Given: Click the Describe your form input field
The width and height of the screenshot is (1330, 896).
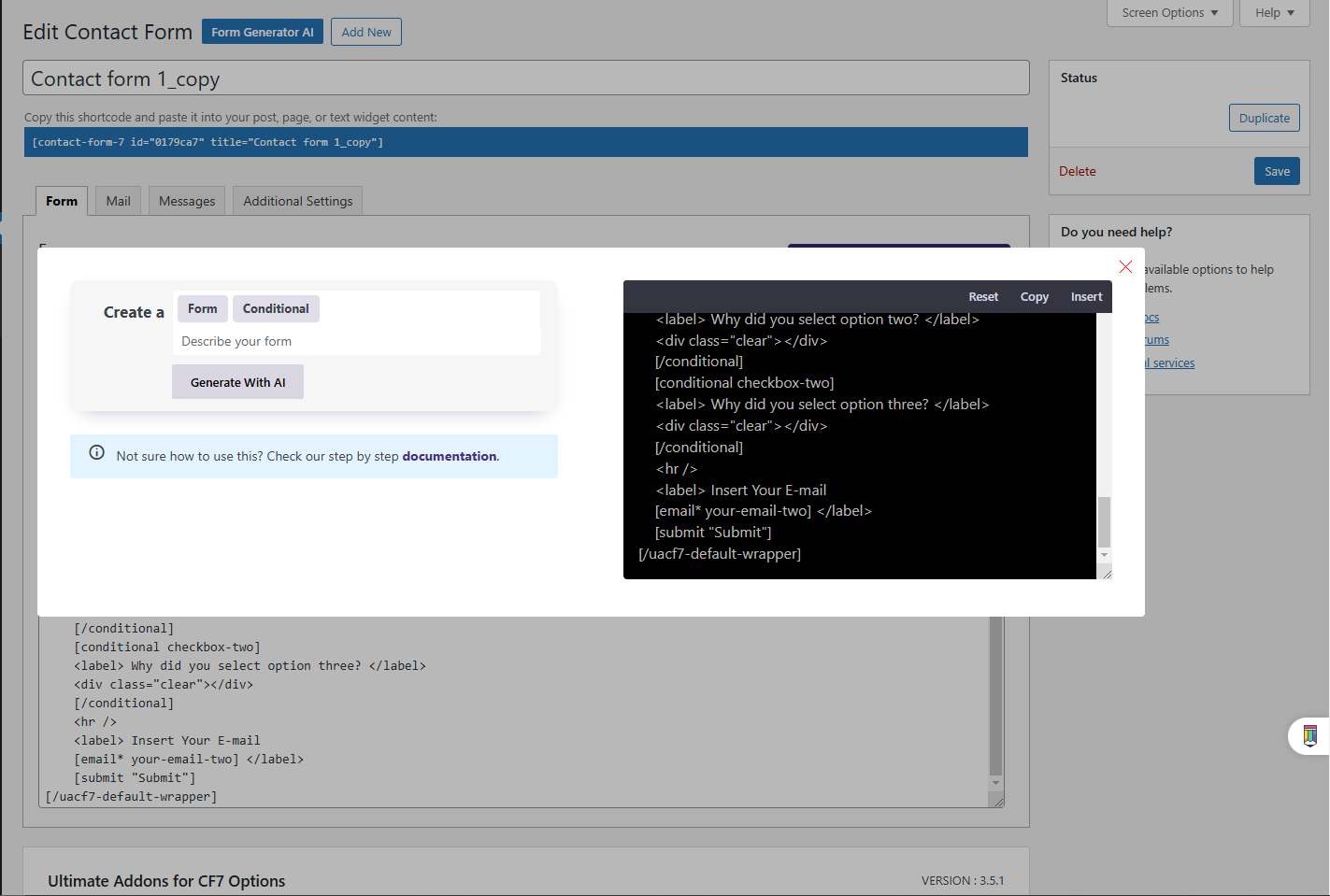Looking at the screenshot, I should click(x=358, y=341).
